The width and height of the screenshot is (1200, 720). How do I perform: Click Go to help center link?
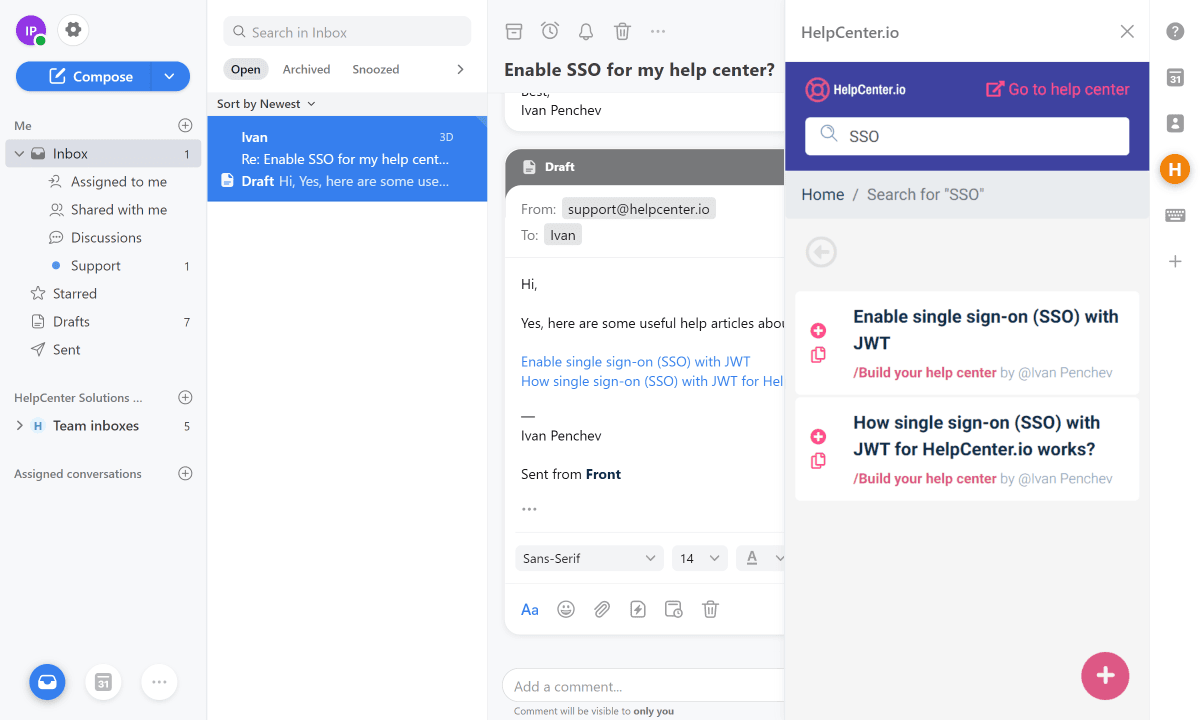1058,89
